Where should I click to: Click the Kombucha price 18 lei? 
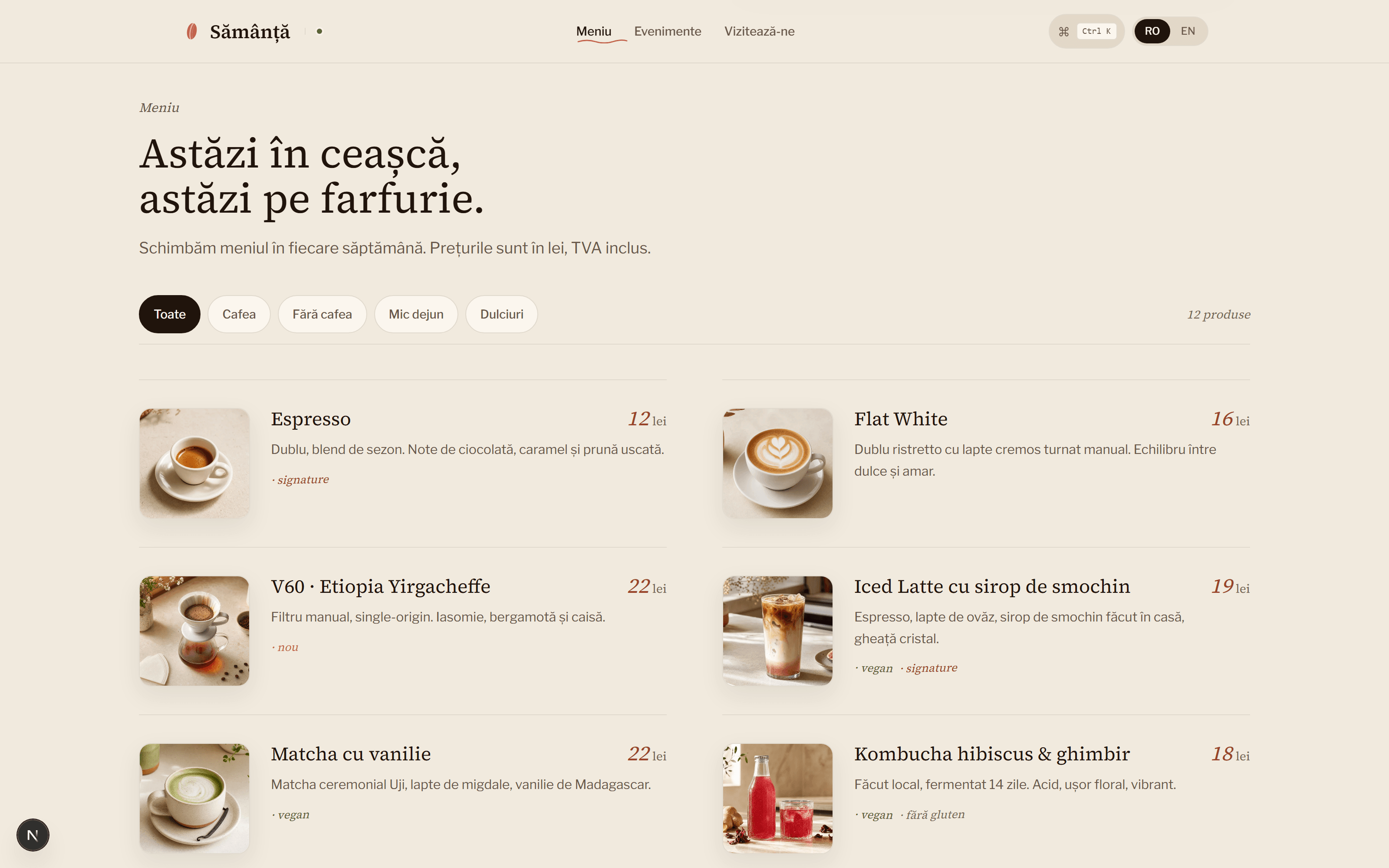[1230, 754]
